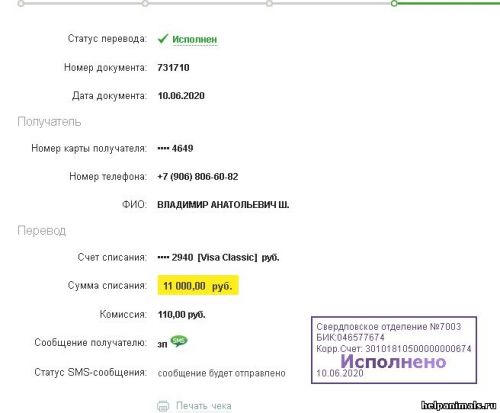Image resolution: width=500 pixels, height=413 pixels.
Task: Click recipient name ВЛАДИМИР АНАТОЛЬЕВИЧ Ш.
Action: [223, 205]
